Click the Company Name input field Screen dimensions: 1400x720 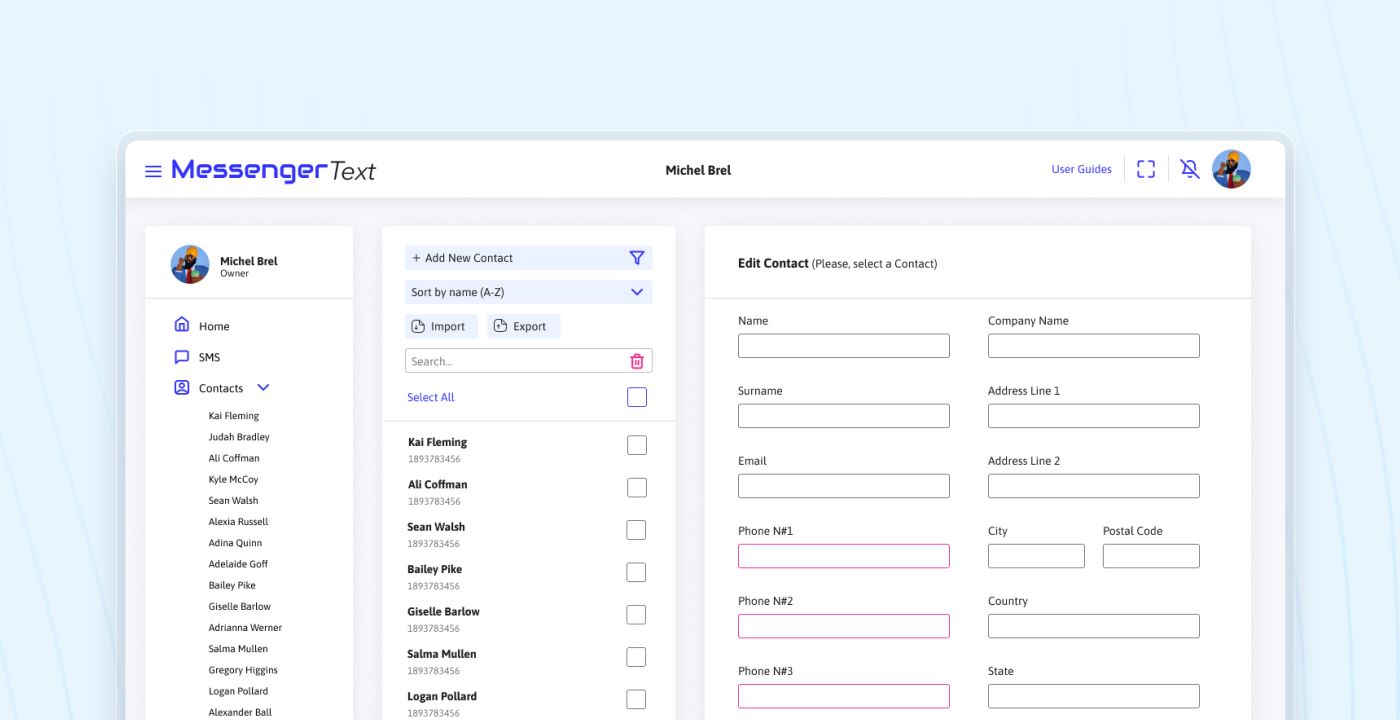tap(1094, 346)
